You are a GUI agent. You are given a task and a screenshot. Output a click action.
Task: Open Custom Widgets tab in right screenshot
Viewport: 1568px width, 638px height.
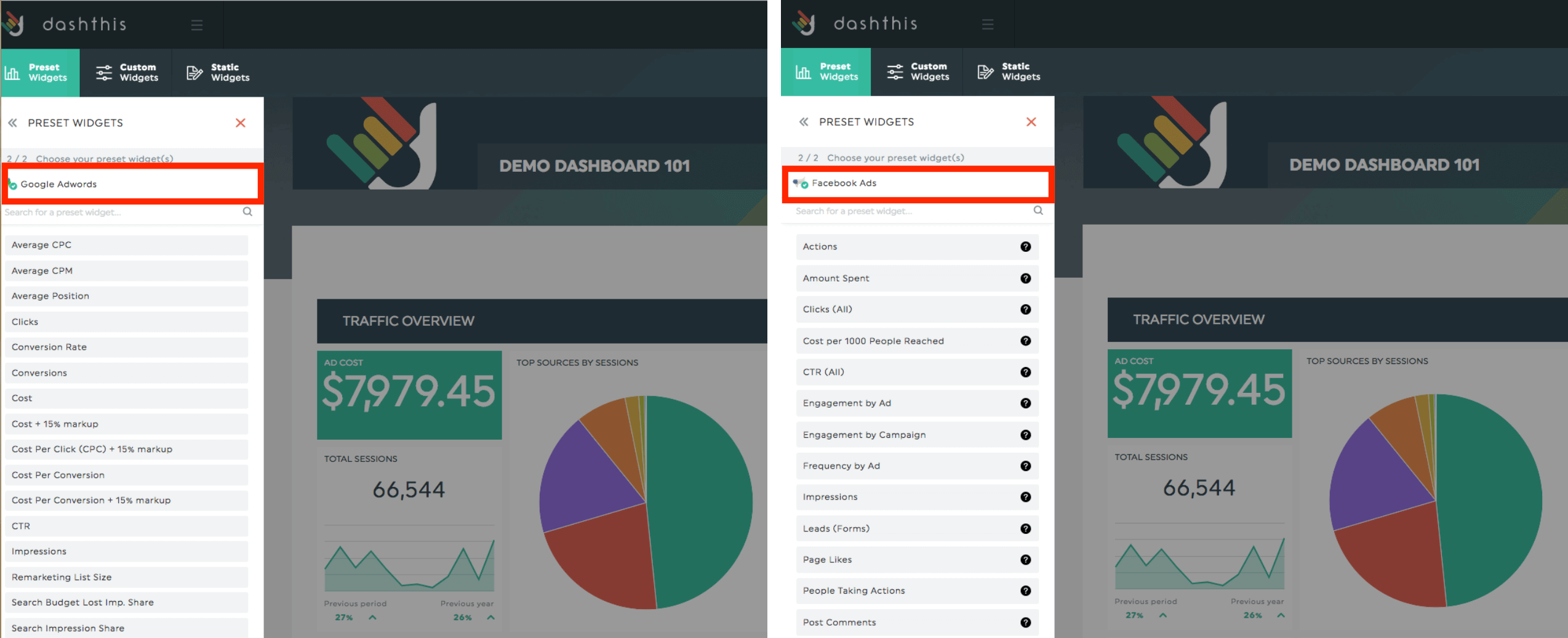pyautogui.click(x=917, y=72)
